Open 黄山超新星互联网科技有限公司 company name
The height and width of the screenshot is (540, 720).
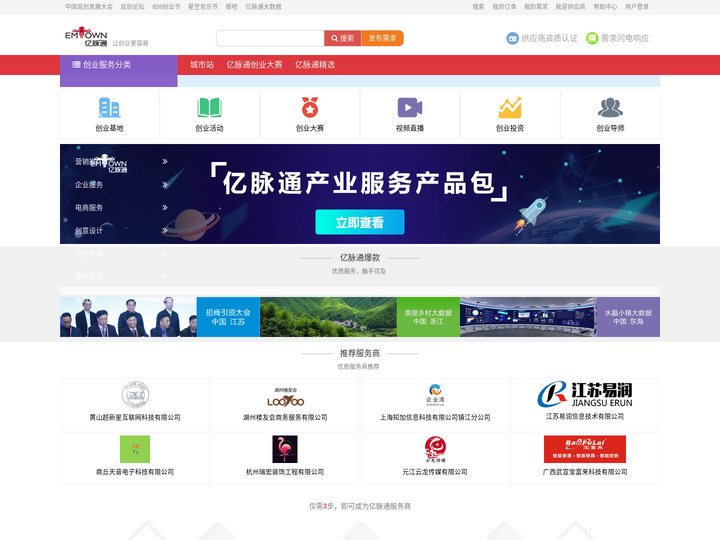click(135, 417)
